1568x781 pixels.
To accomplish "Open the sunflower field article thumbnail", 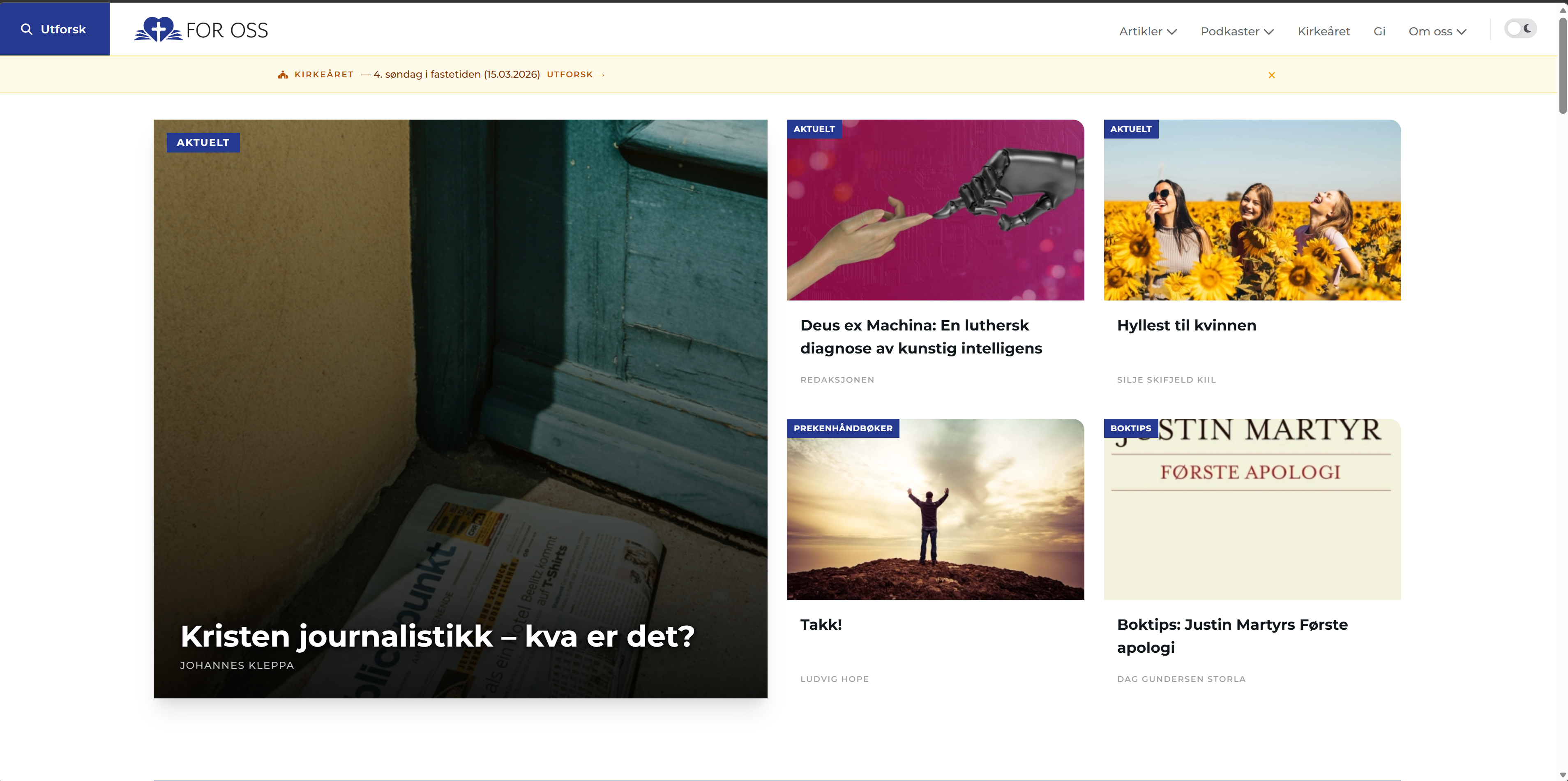I will point(1252,209).
